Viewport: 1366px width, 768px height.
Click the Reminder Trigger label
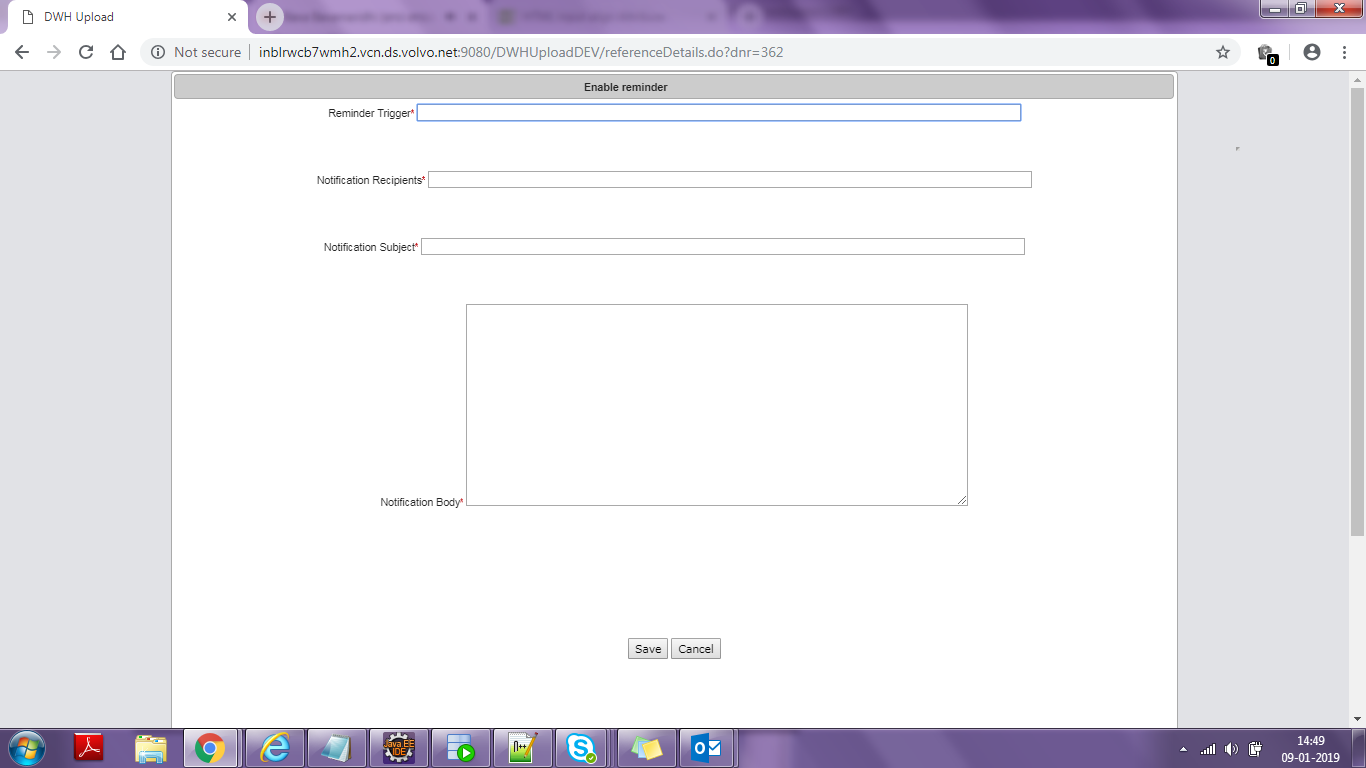pyautogui.click(x=371, y=114)
